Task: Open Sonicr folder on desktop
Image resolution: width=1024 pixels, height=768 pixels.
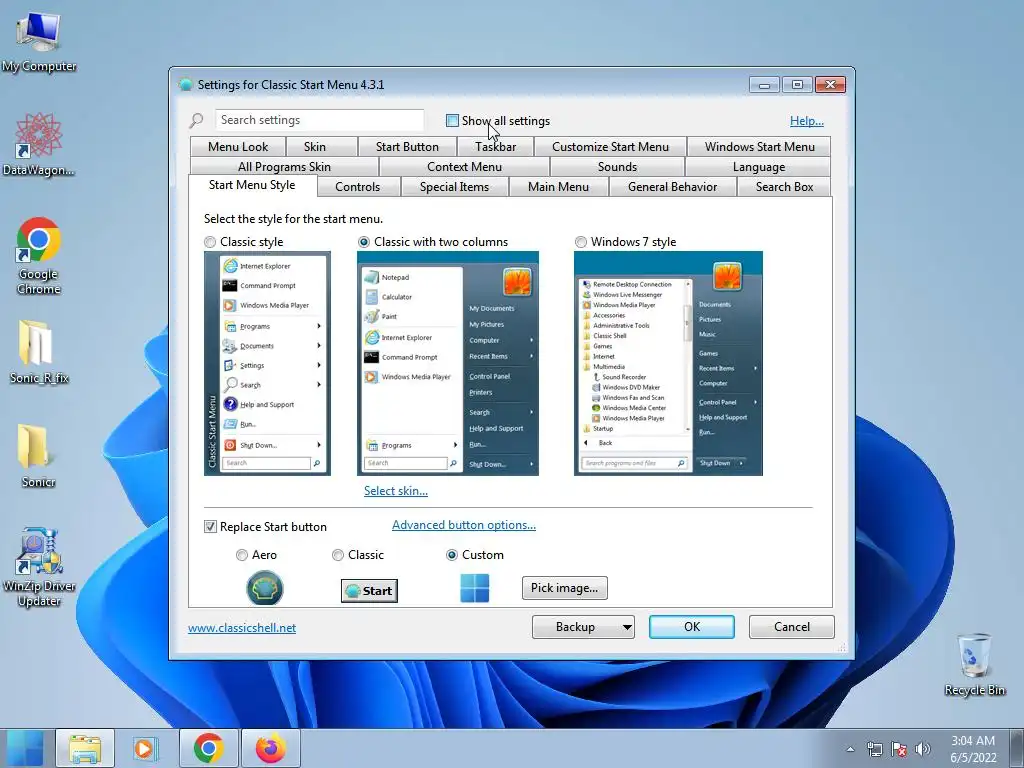Action: pyautogui.click(x=39, y=455)
